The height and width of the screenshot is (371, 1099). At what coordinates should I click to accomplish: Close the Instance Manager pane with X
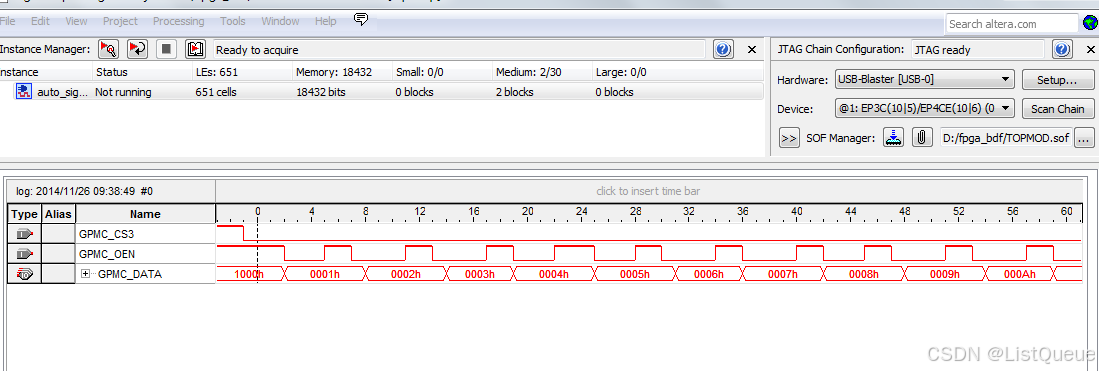tap(752, 50)
